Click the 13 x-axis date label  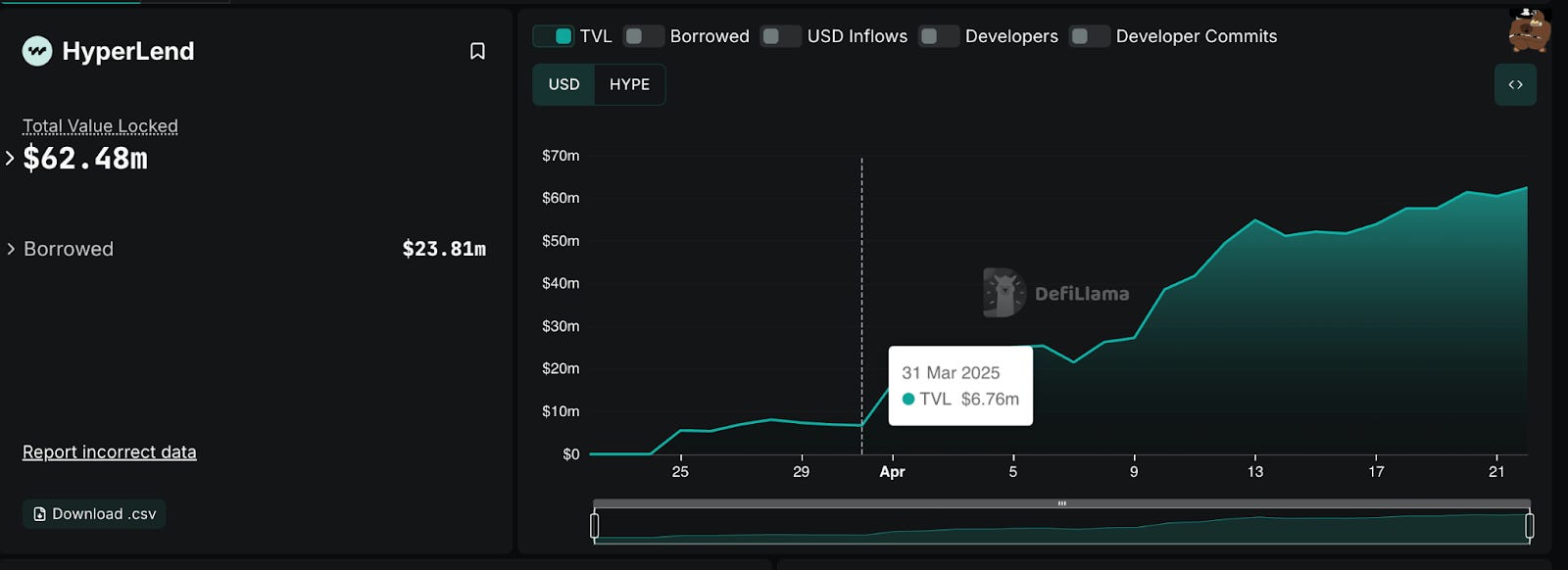[1255, 472]
